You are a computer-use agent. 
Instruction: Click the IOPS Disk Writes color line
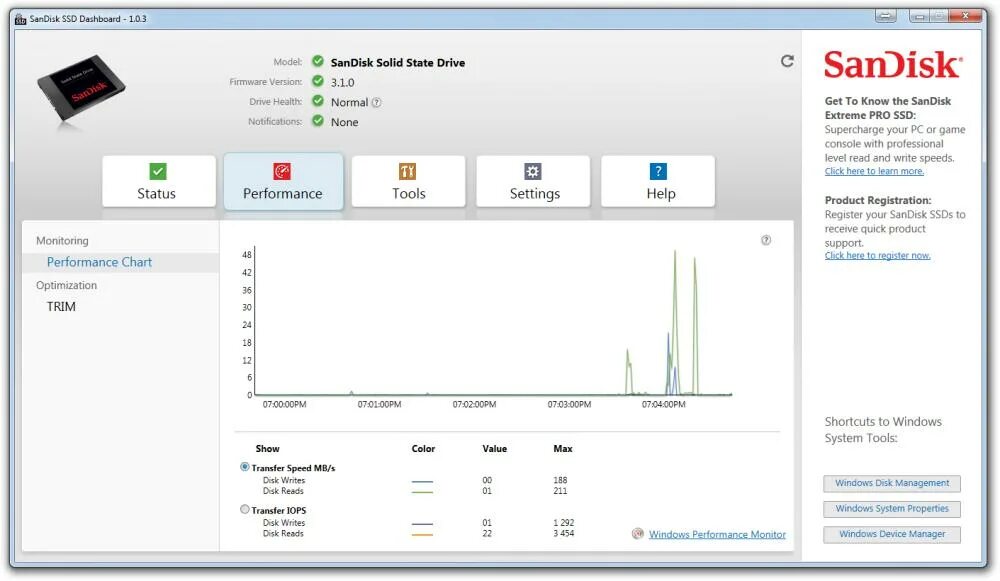click(422, 524)
